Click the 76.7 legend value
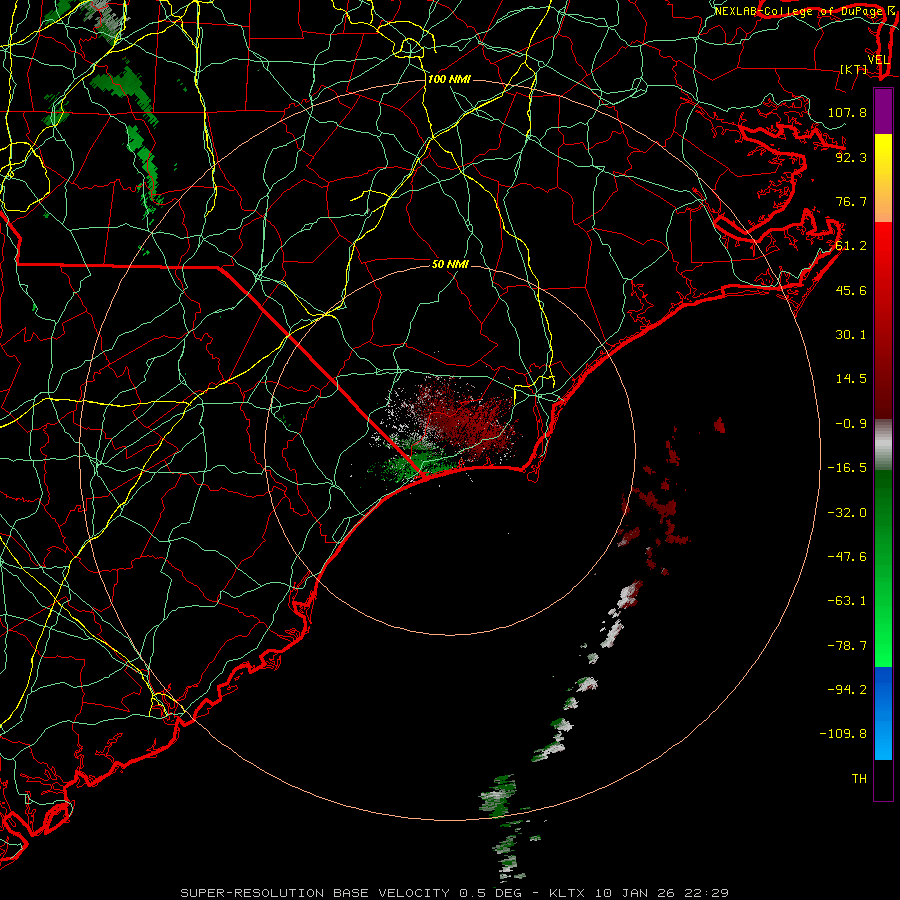Image resolution: width=900 pixels, height=900 pixels. point(851,201)
